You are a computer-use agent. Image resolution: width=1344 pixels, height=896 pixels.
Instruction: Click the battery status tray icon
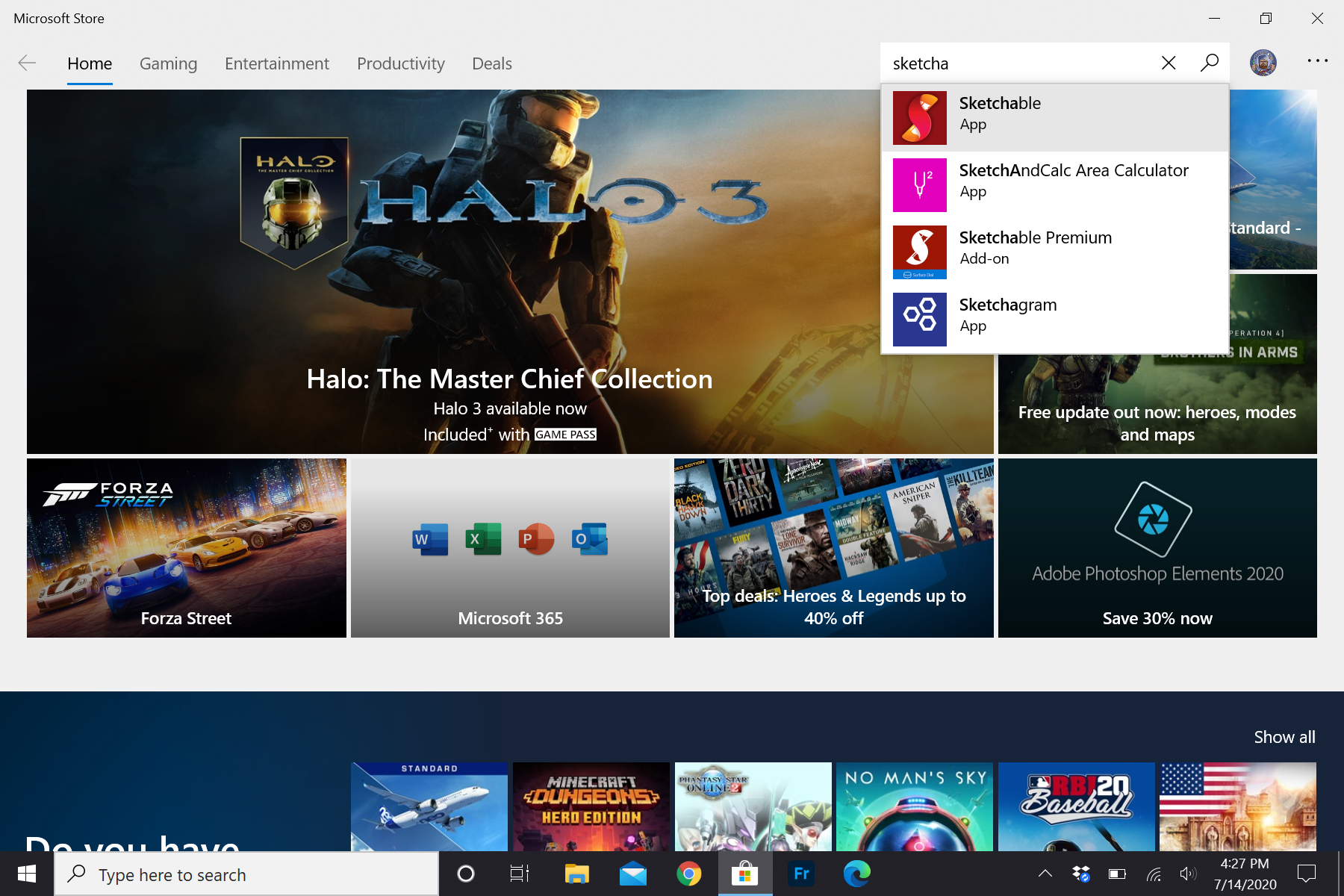point(1117,874)
